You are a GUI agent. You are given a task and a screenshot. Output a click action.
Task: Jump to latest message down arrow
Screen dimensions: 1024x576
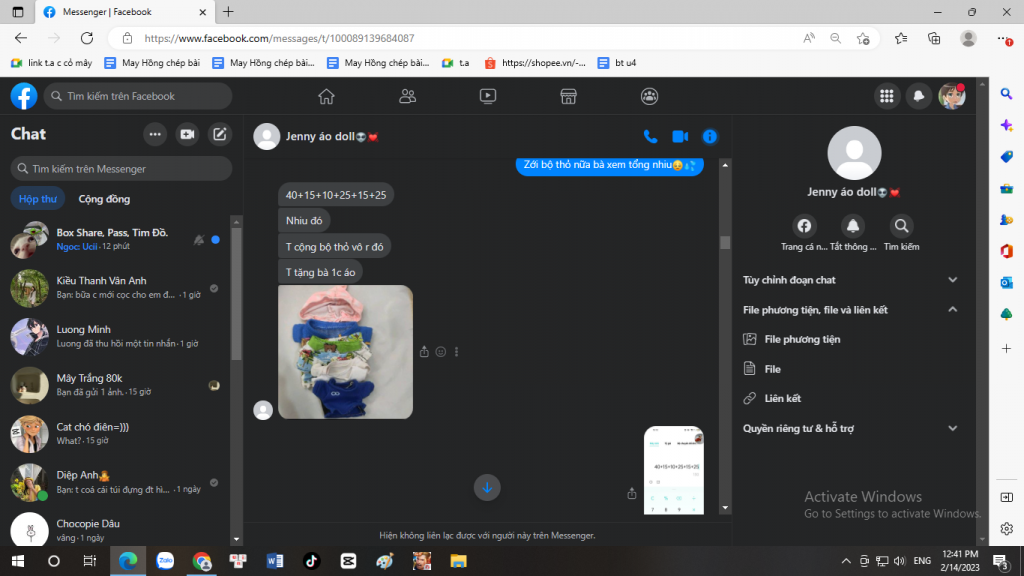coord(487,487)
